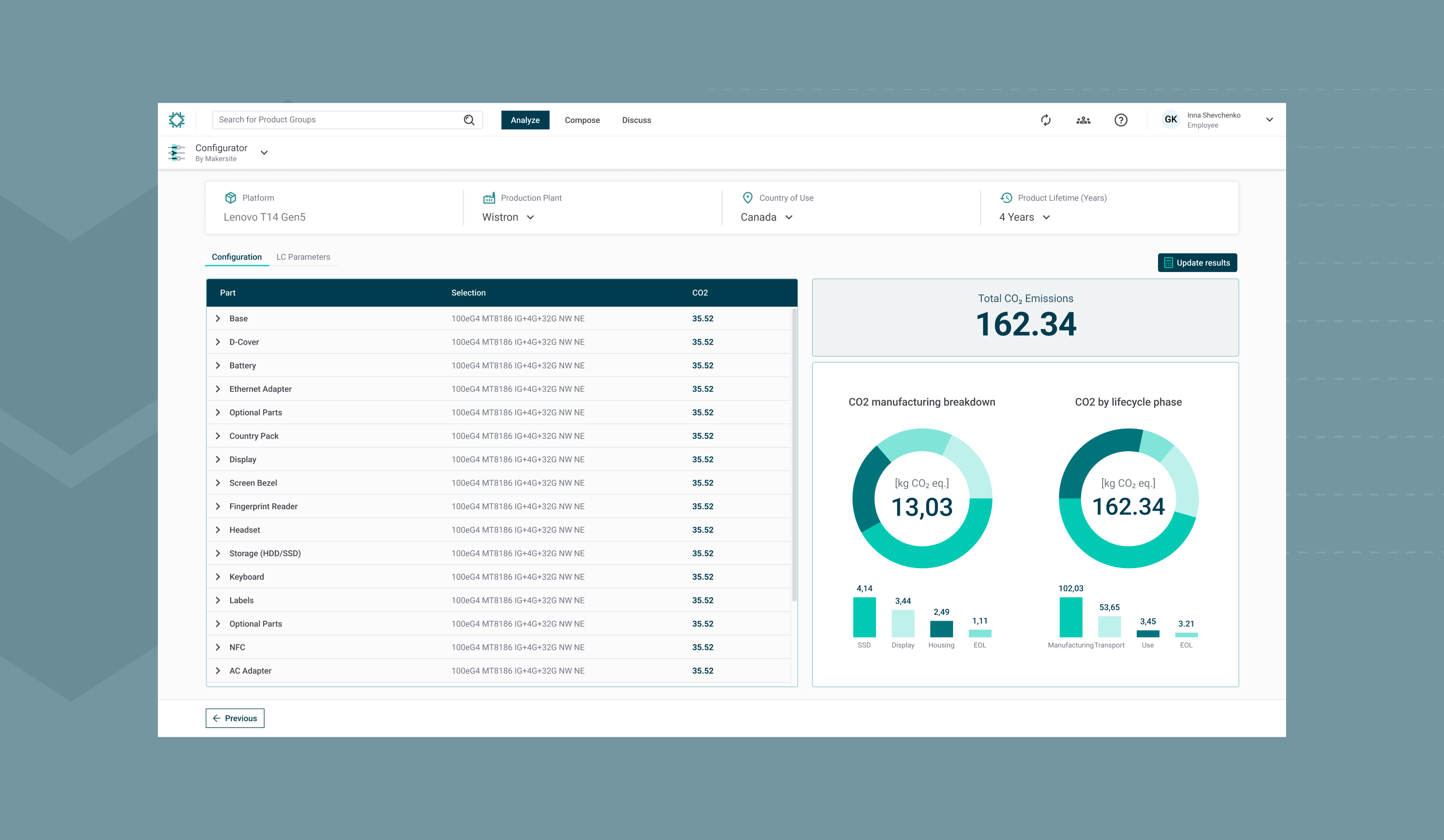1444x840 pixels.
Task: Expand the Labels row
Action: pyautogui.click(x=218, y=600)
